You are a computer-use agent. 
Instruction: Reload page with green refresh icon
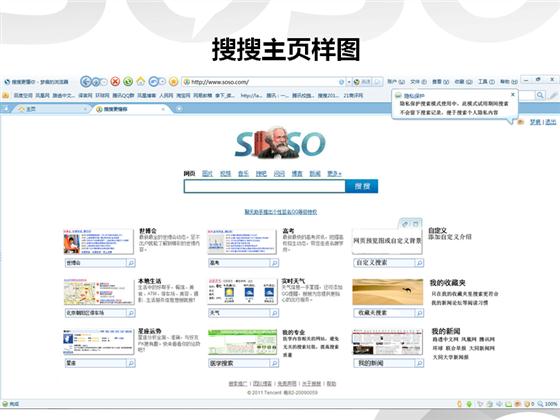[x=128, y=82]
